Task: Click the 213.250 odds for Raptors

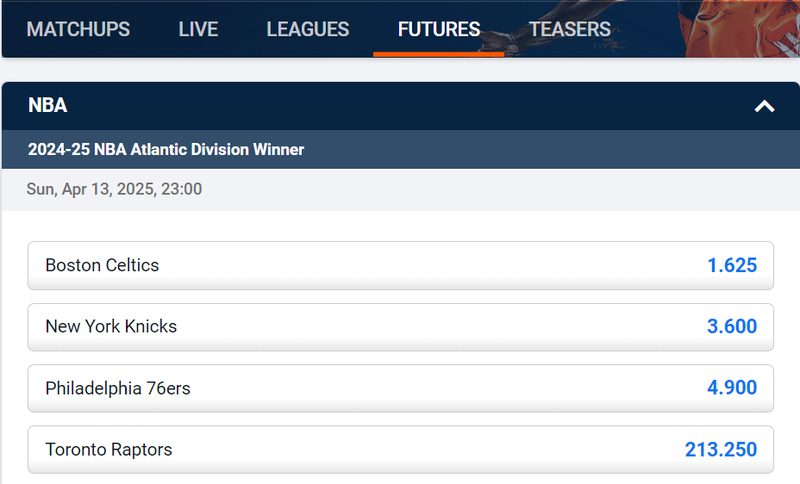Action: tap(720, 449)
